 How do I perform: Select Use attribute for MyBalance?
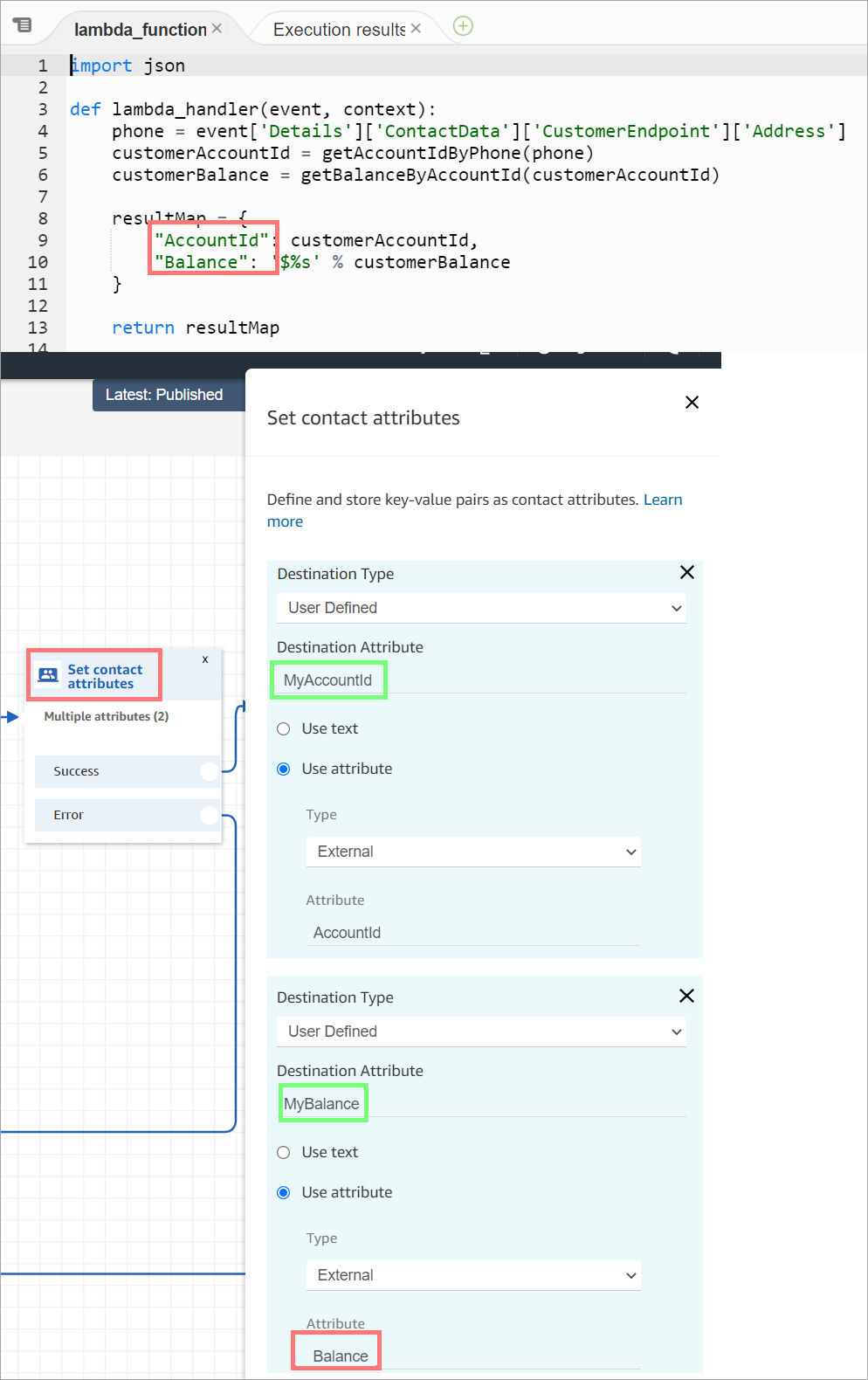coord(284,1193)
